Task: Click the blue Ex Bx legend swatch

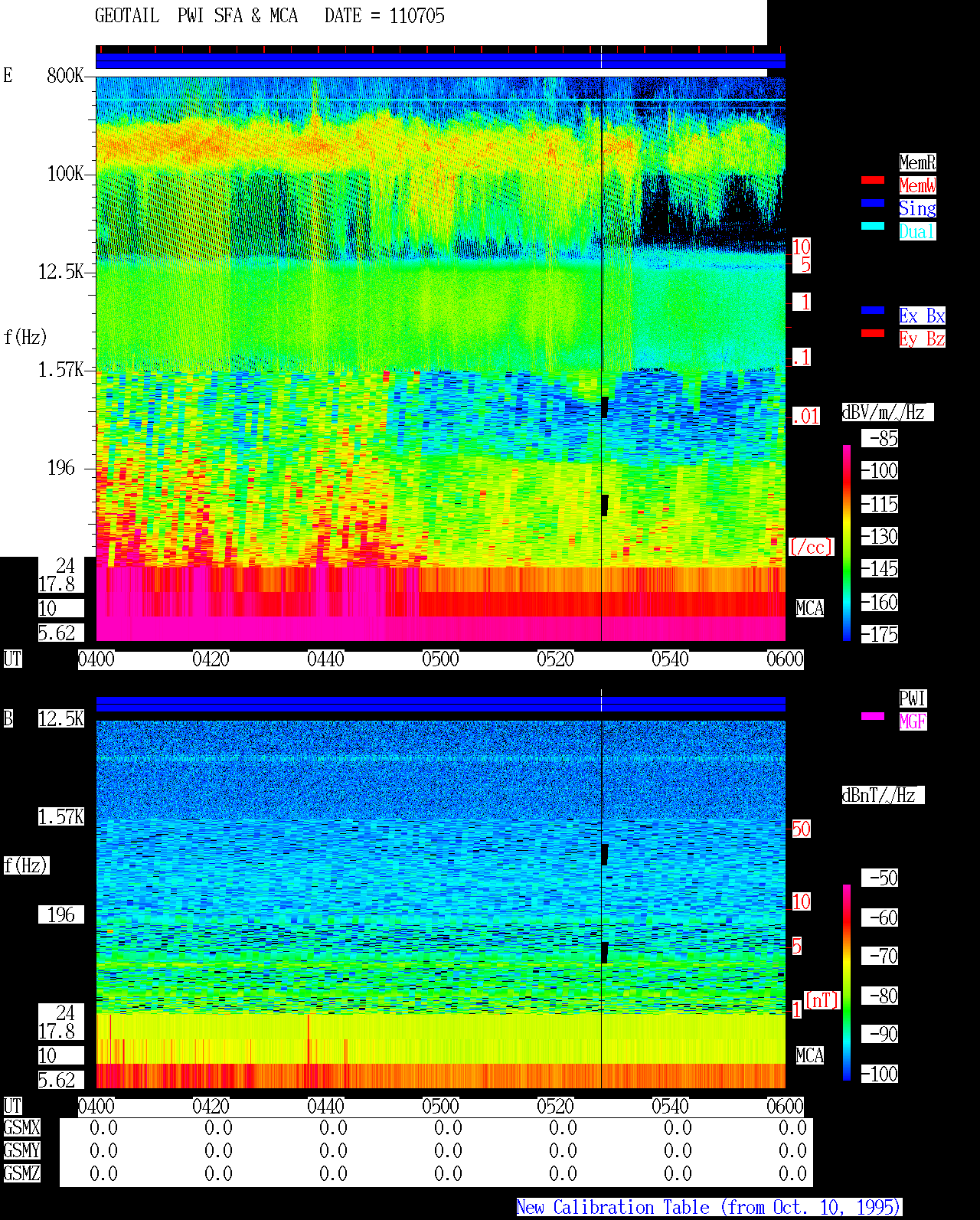Action: (873, 310)
